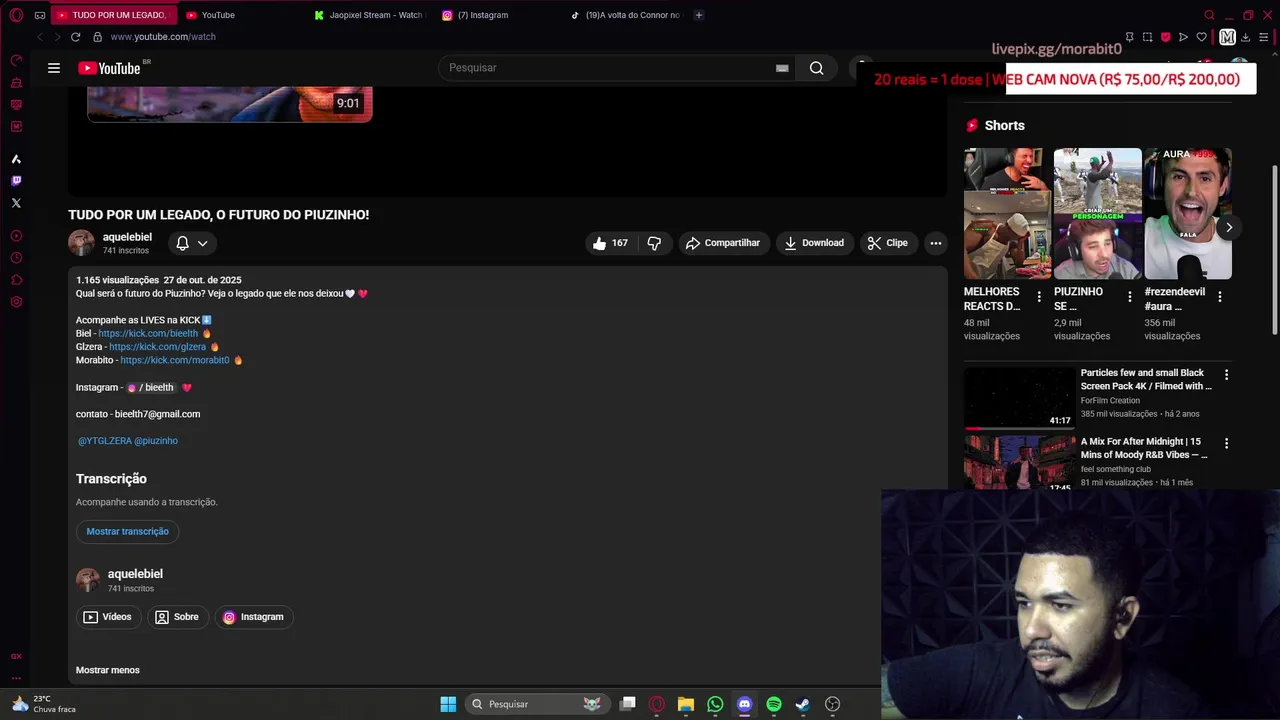This screenshot has height=720, width=1280.
Task: Open Twitch panel in Opera sidebar
Action: 16,181
